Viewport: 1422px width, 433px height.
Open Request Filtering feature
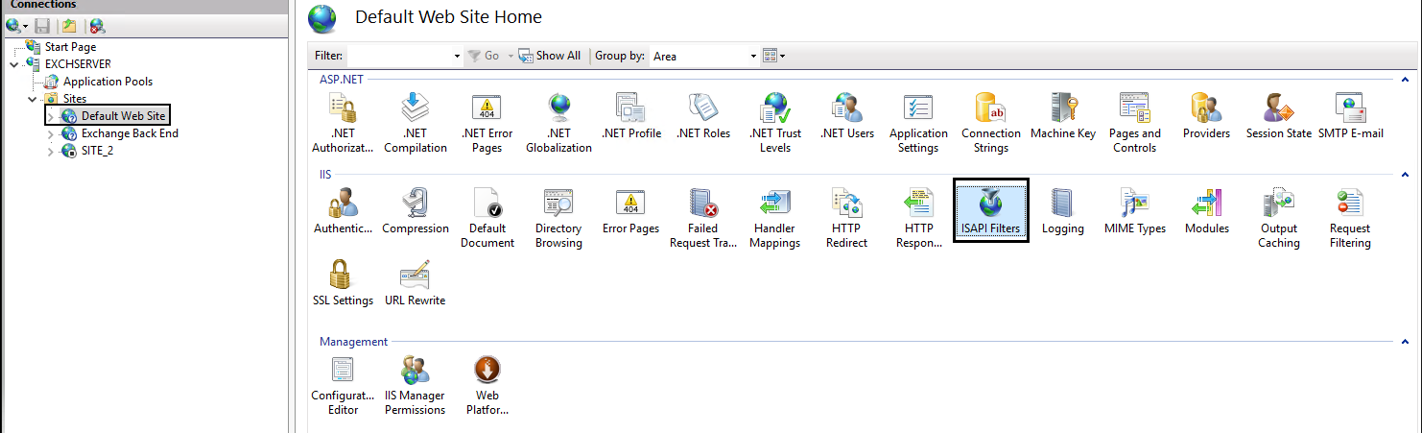[1350, 218]
